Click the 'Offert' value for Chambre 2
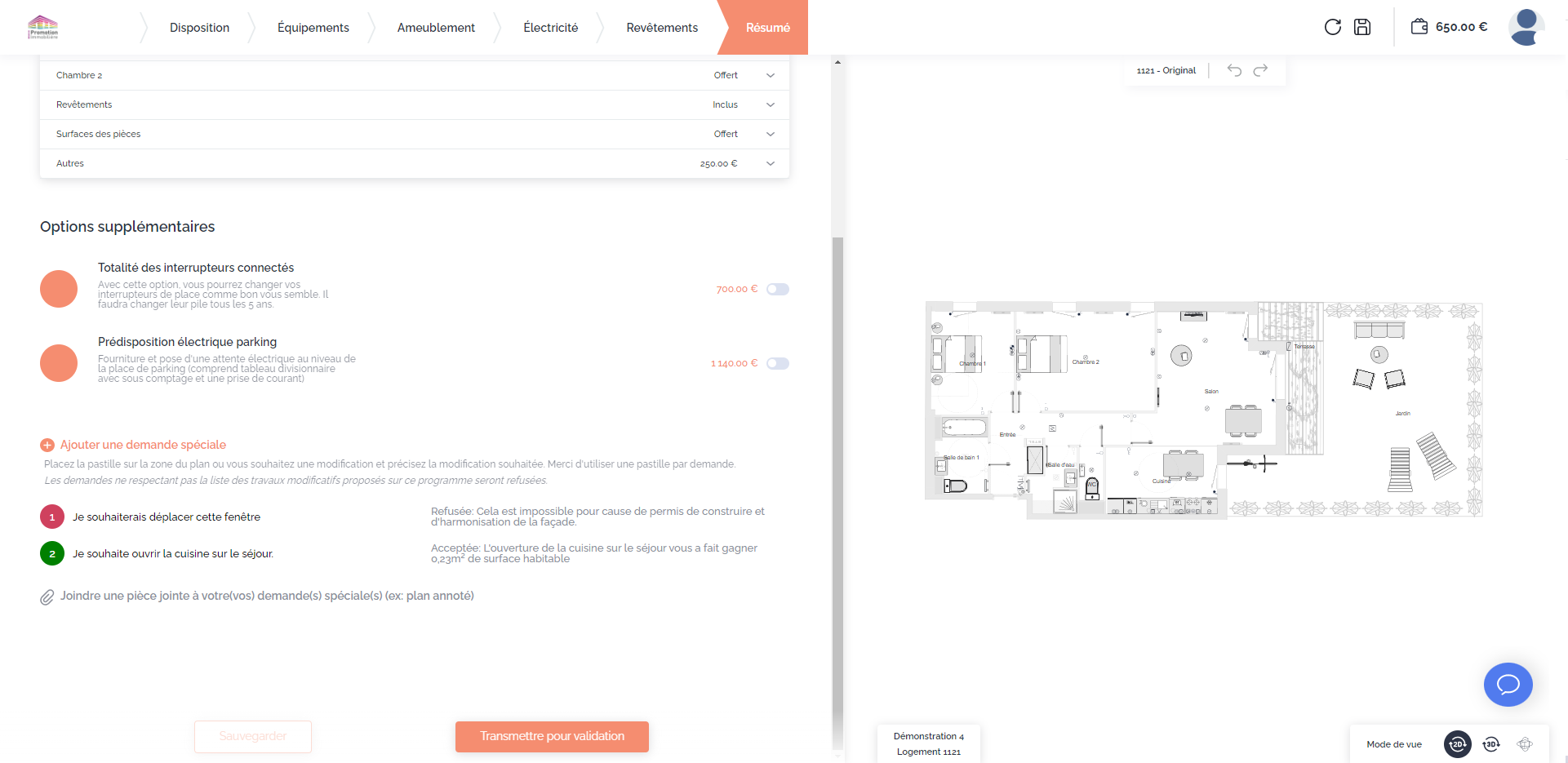The image size is (1568, 763). pos(726,75)
